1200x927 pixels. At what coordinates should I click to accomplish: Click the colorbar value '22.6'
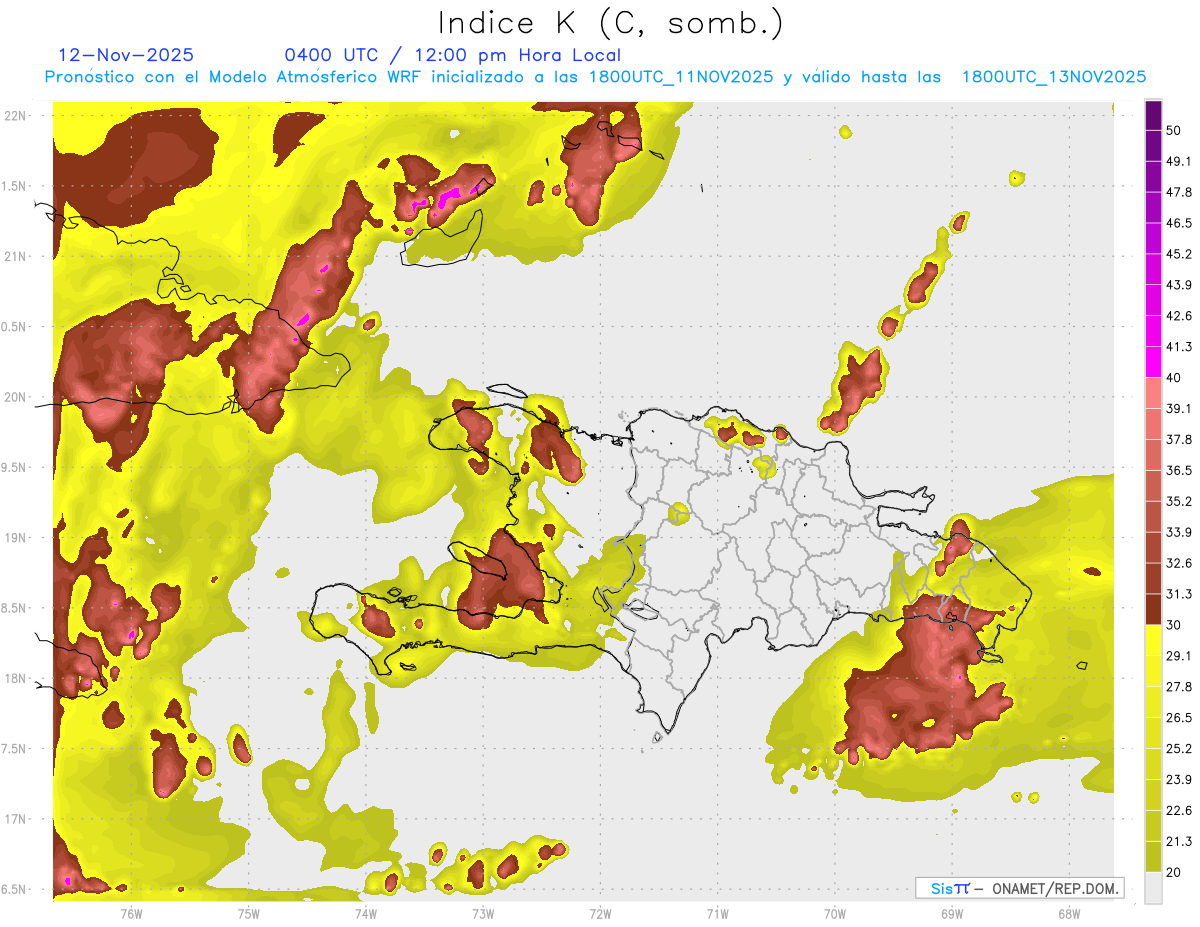click(x=1180, y=810)
